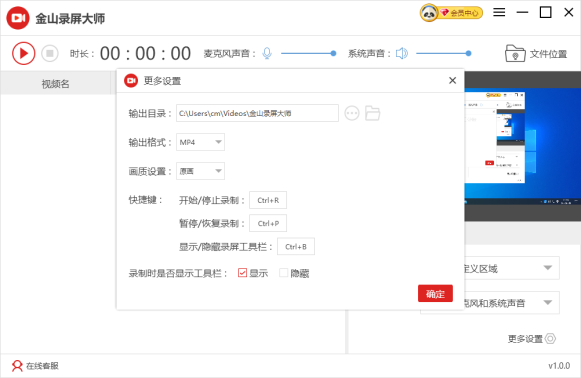The height and width of the screenshot is (378, 581).
Task: Start recording with the red play button
Action: [23, 53]
